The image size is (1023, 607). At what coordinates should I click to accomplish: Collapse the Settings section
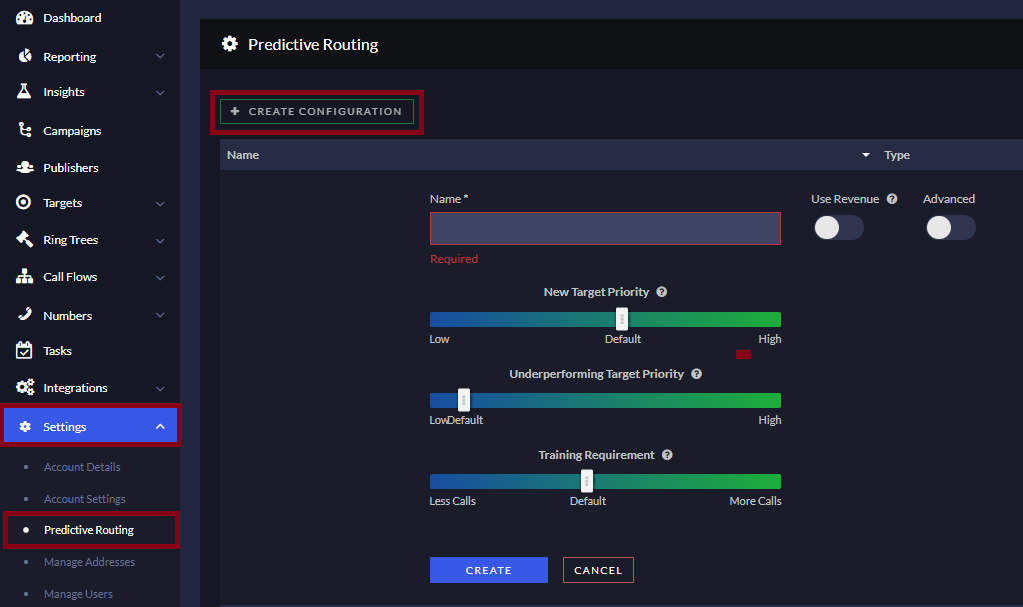[160, 427]
